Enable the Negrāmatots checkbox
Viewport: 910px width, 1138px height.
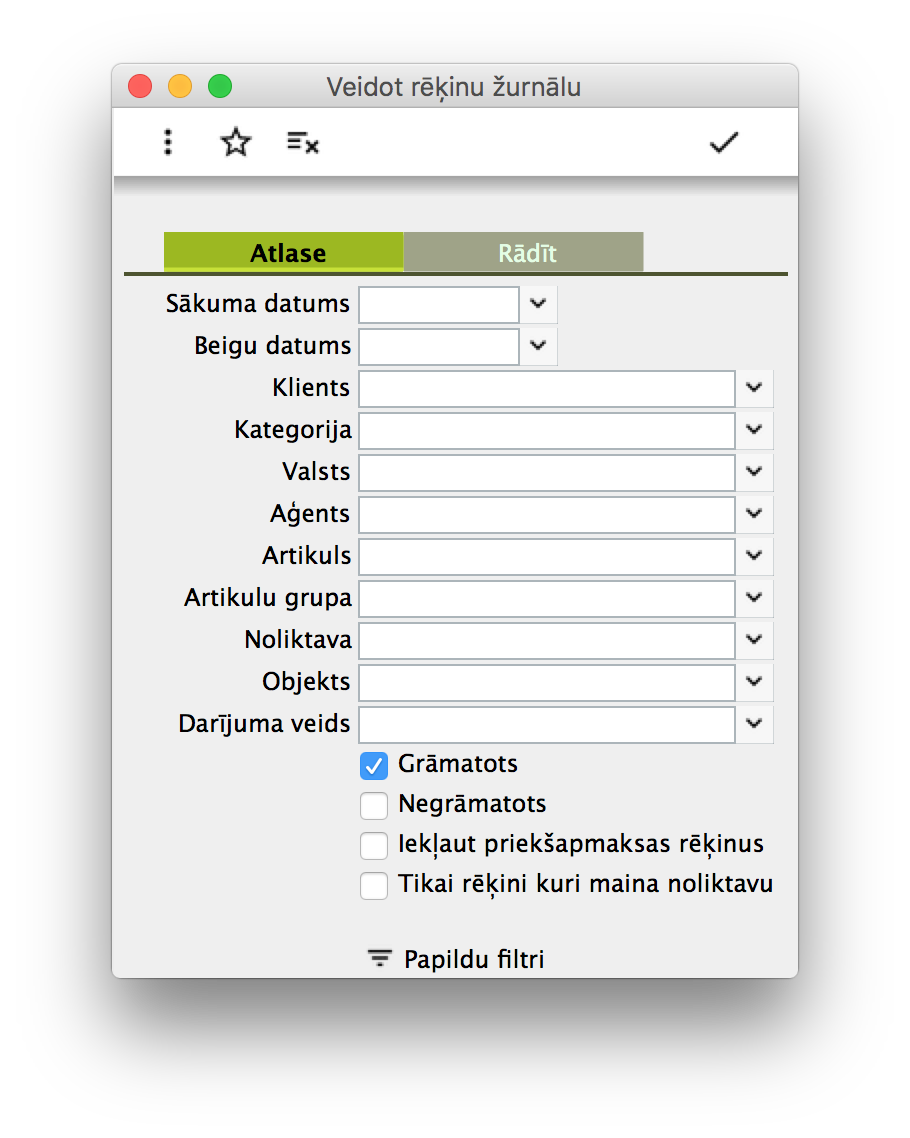point(374,806)
